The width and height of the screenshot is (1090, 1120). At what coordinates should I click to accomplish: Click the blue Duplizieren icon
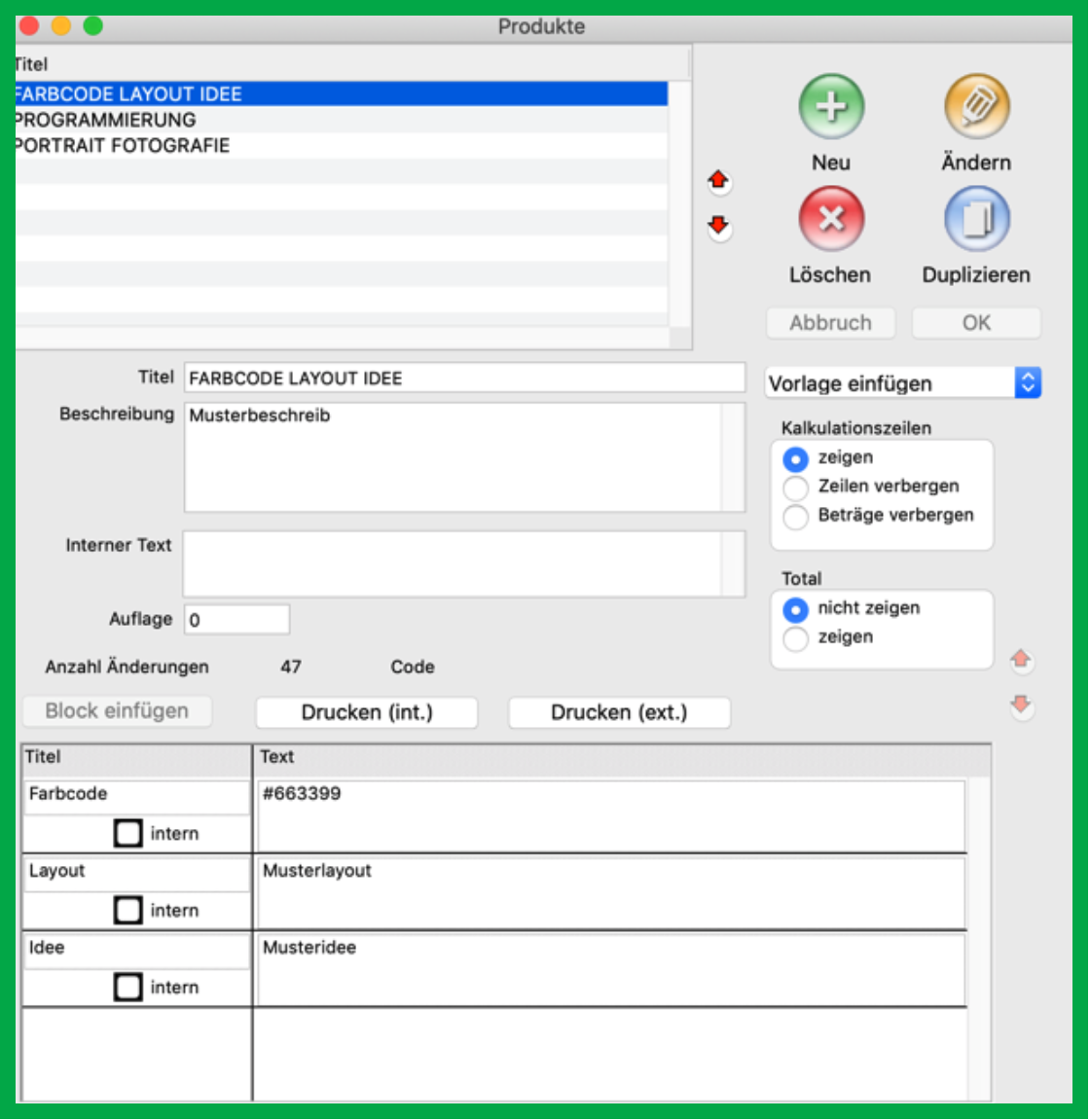pos(976,220)
